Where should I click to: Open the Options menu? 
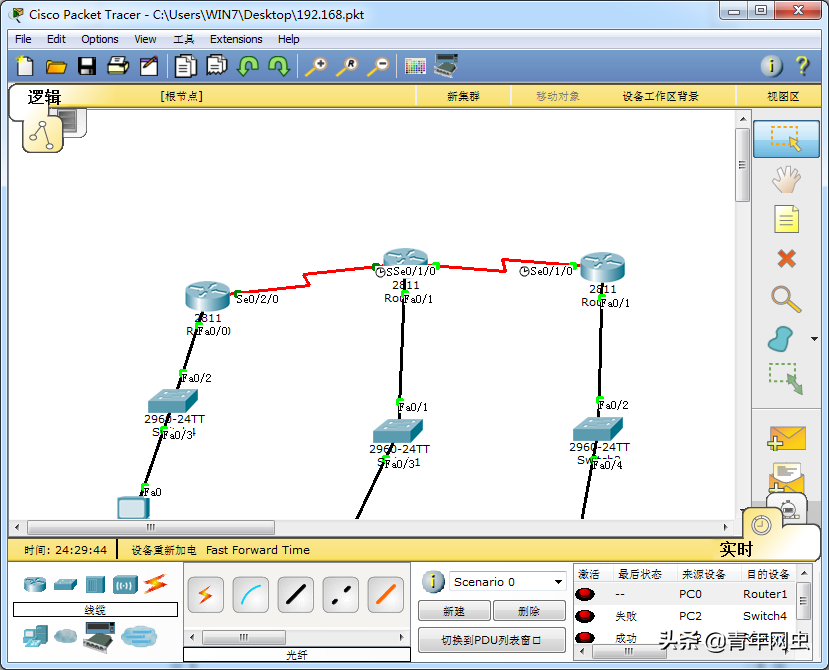point(99,39)
